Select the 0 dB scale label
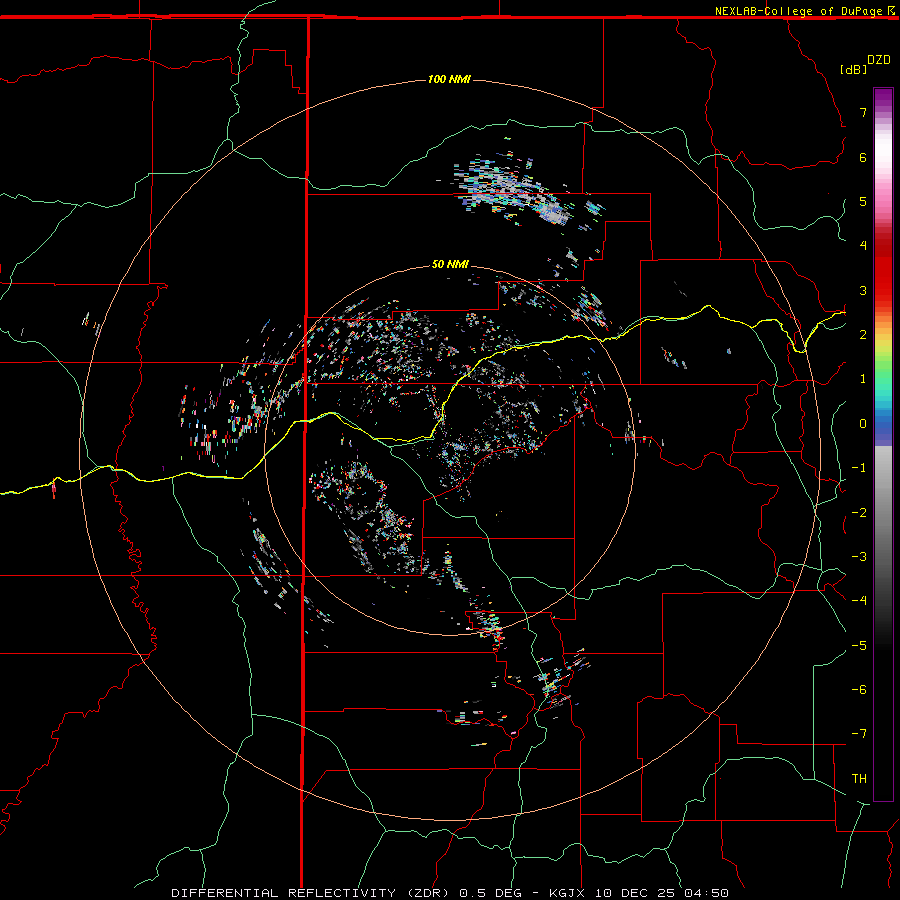900x900 pixels. tap(863, 424)
